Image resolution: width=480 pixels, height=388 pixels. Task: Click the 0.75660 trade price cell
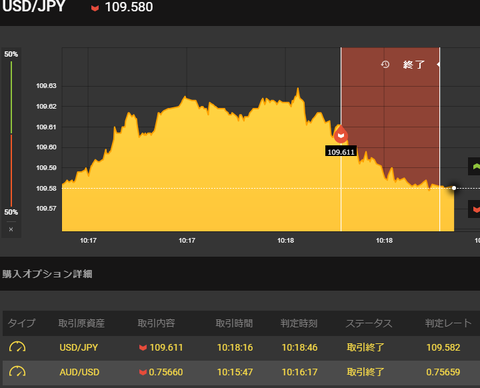[x=166, y=372]
